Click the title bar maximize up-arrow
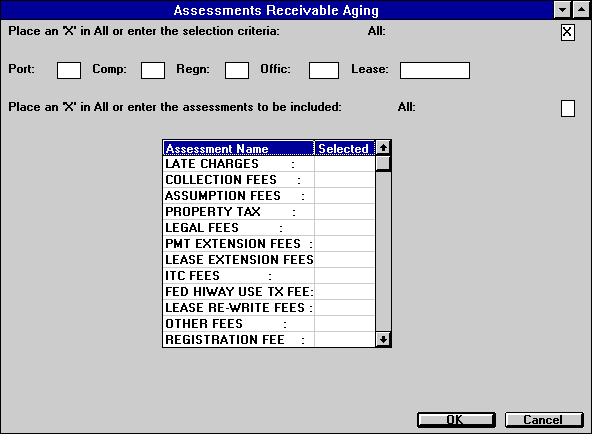592x434 pixels. tap(581, 9)
